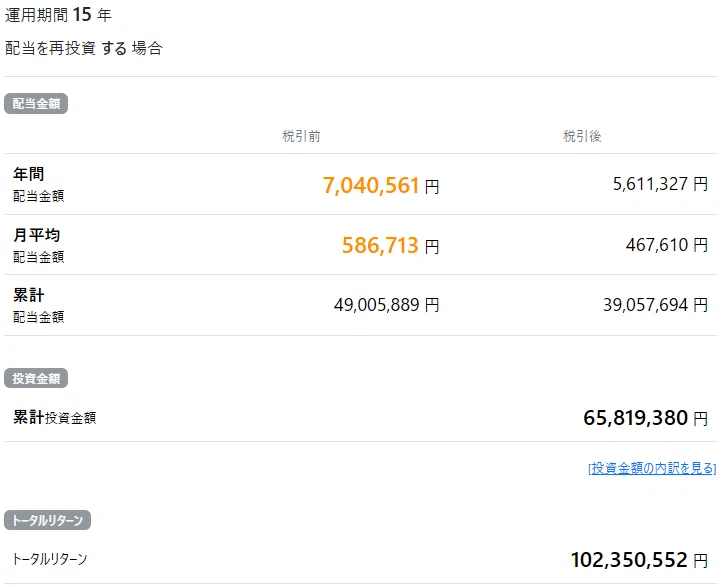Click the total return value 102,350,552
Viewport: 723px width, 587px height.
pos(630,560)
